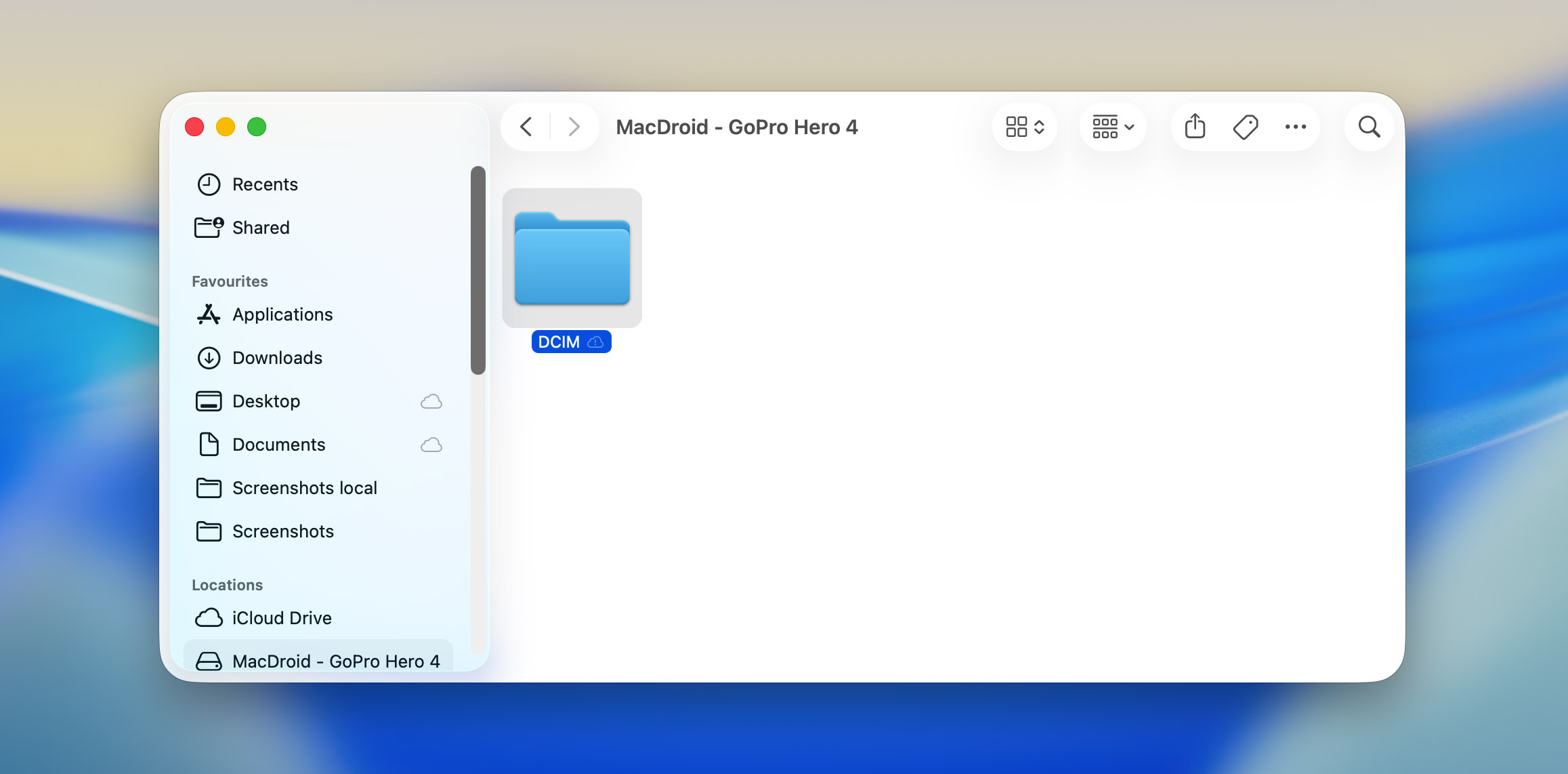The height and width of the screenshot is (774, 1568).
Task: Open the More actions ellipsis menu
Action: (x=1296, y=127)
